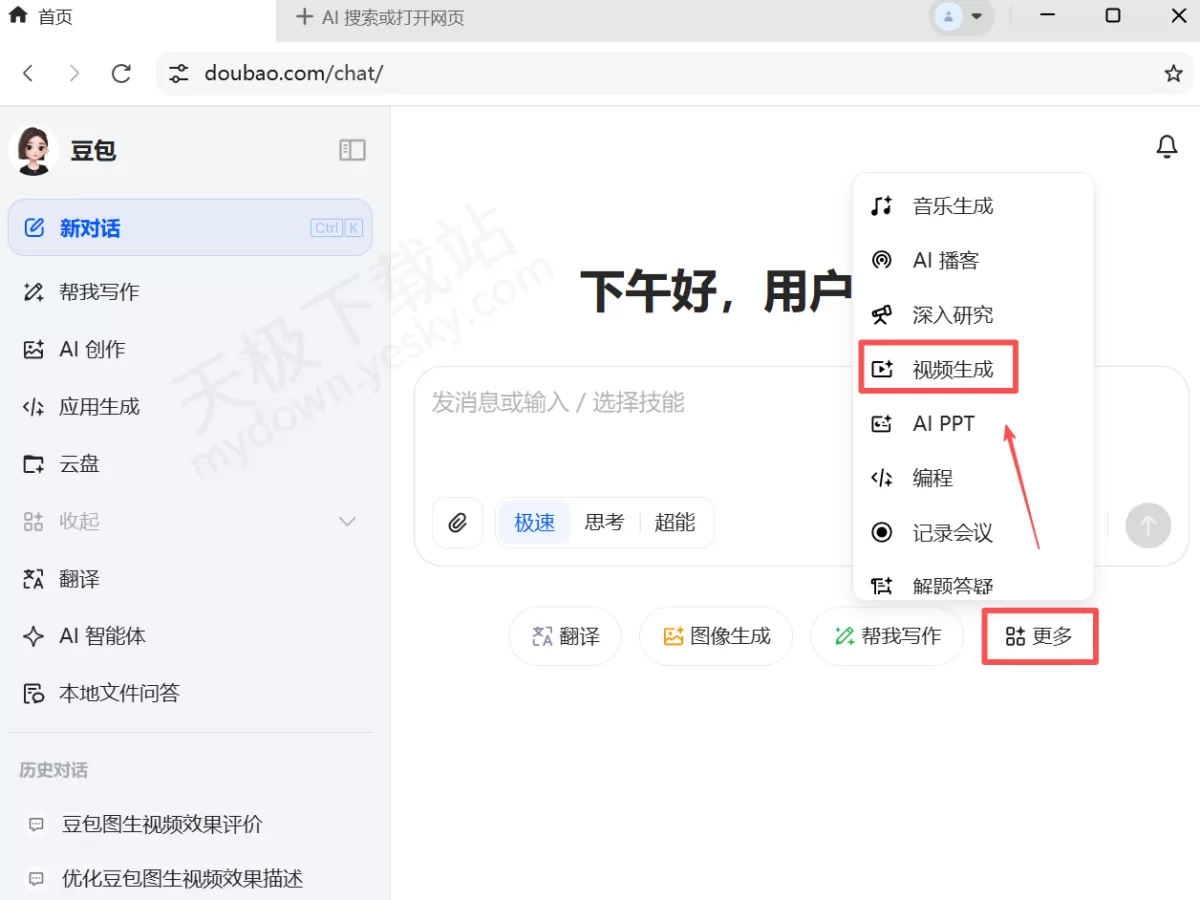Go back with the browser back arrow

click(x=28, y=73)
